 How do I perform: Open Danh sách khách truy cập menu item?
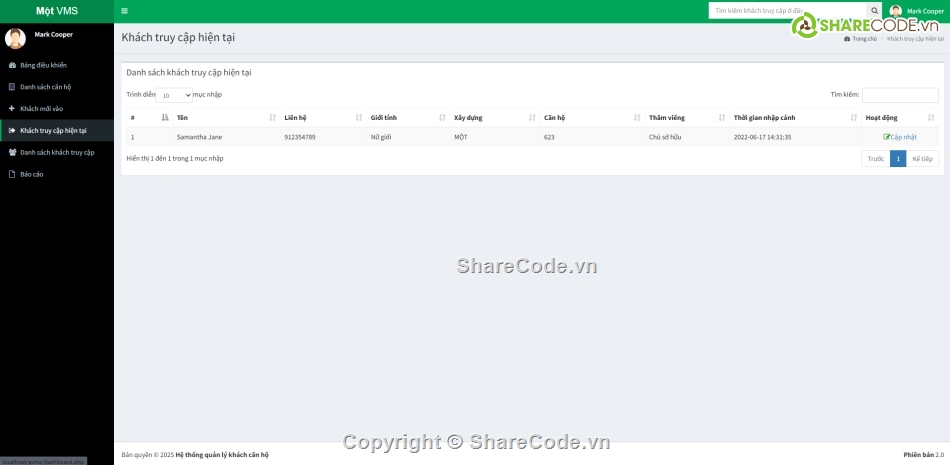pos(57,152)
